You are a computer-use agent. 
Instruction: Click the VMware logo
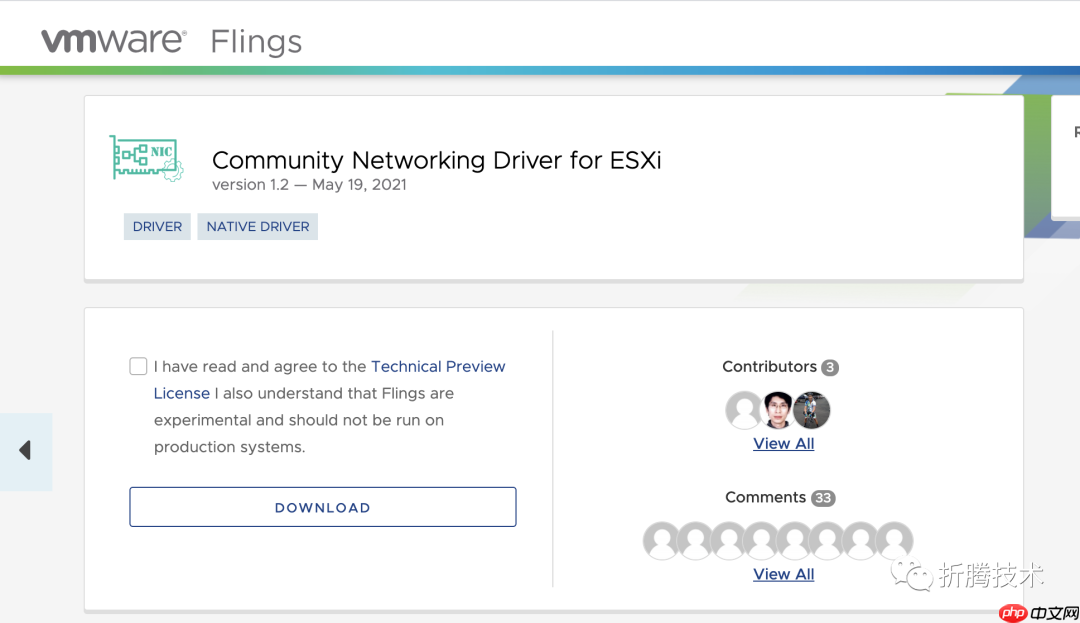[114, 41]
